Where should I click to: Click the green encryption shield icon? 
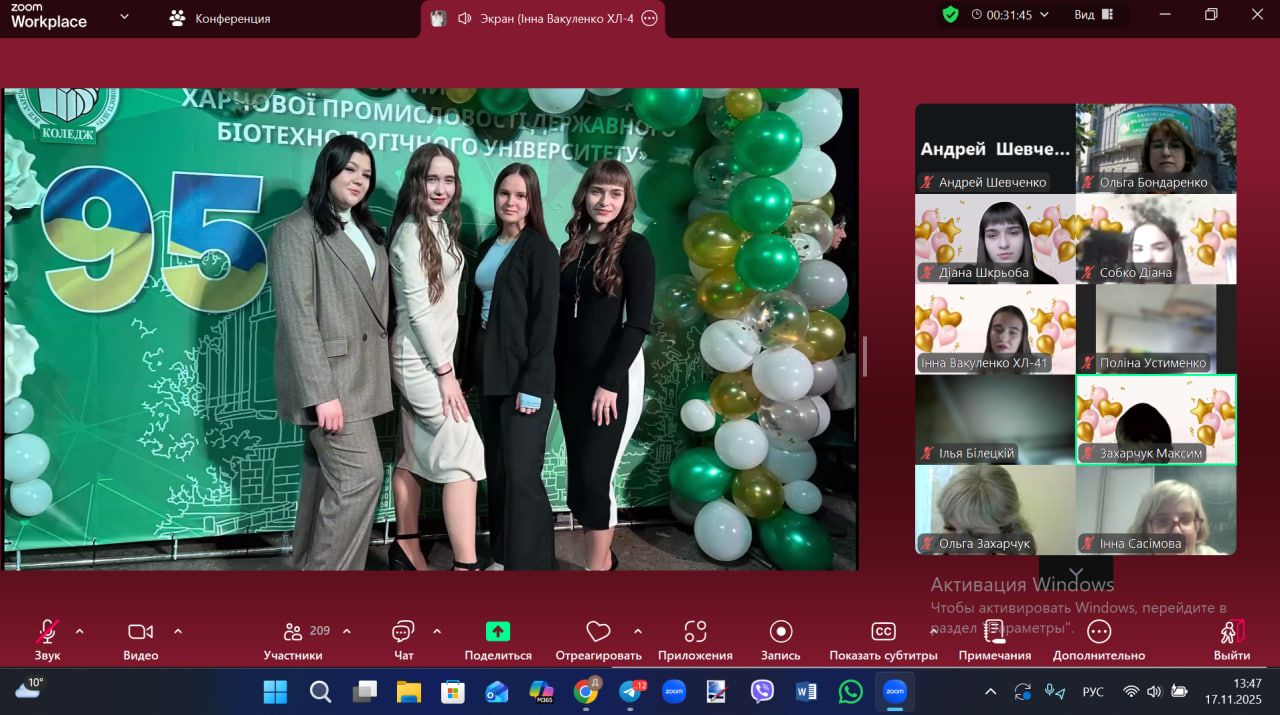pos(950,15)
